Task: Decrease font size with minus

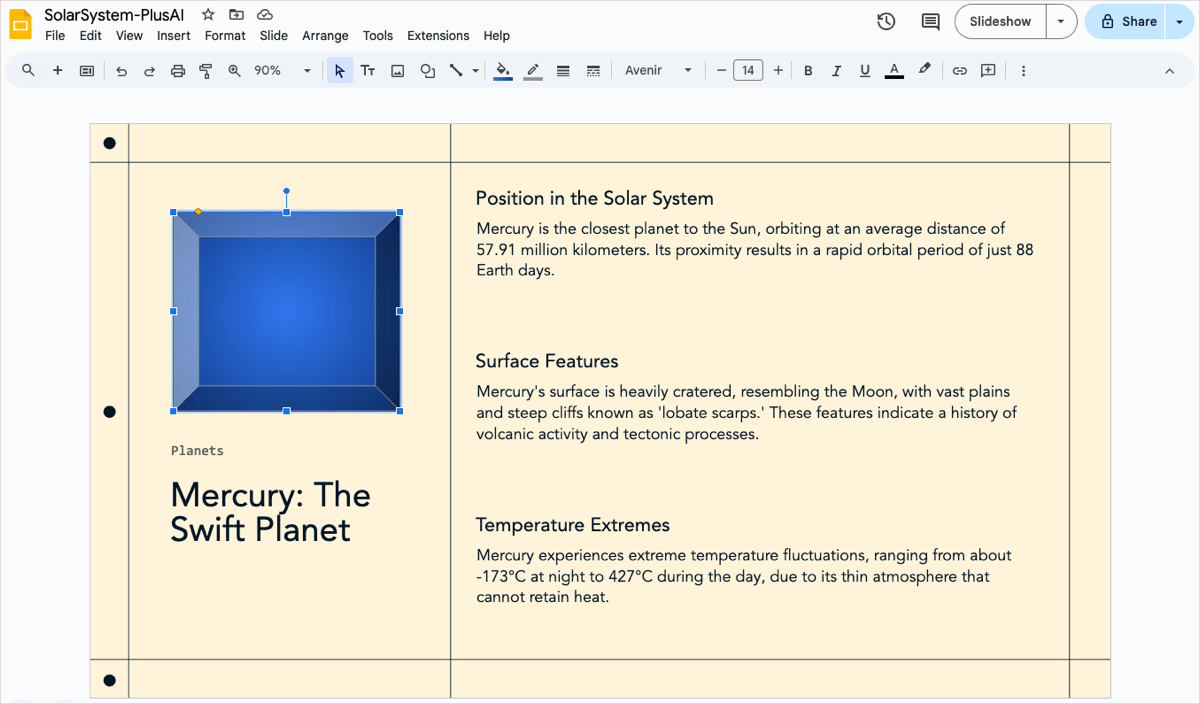Action: click(721, 71)
